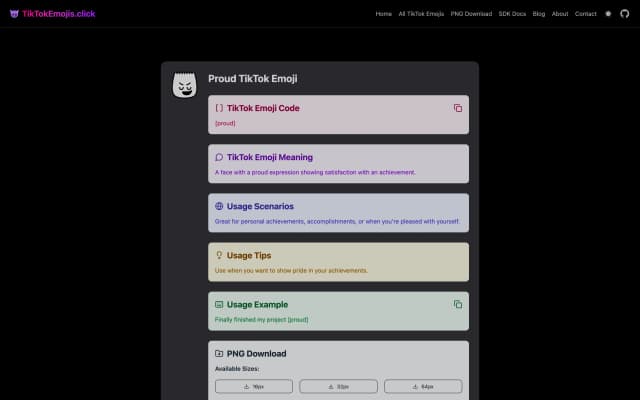Click the globe icon beside Usage Scenarios
The height and width of the screenshot is (400, 640).
[219, 206]
